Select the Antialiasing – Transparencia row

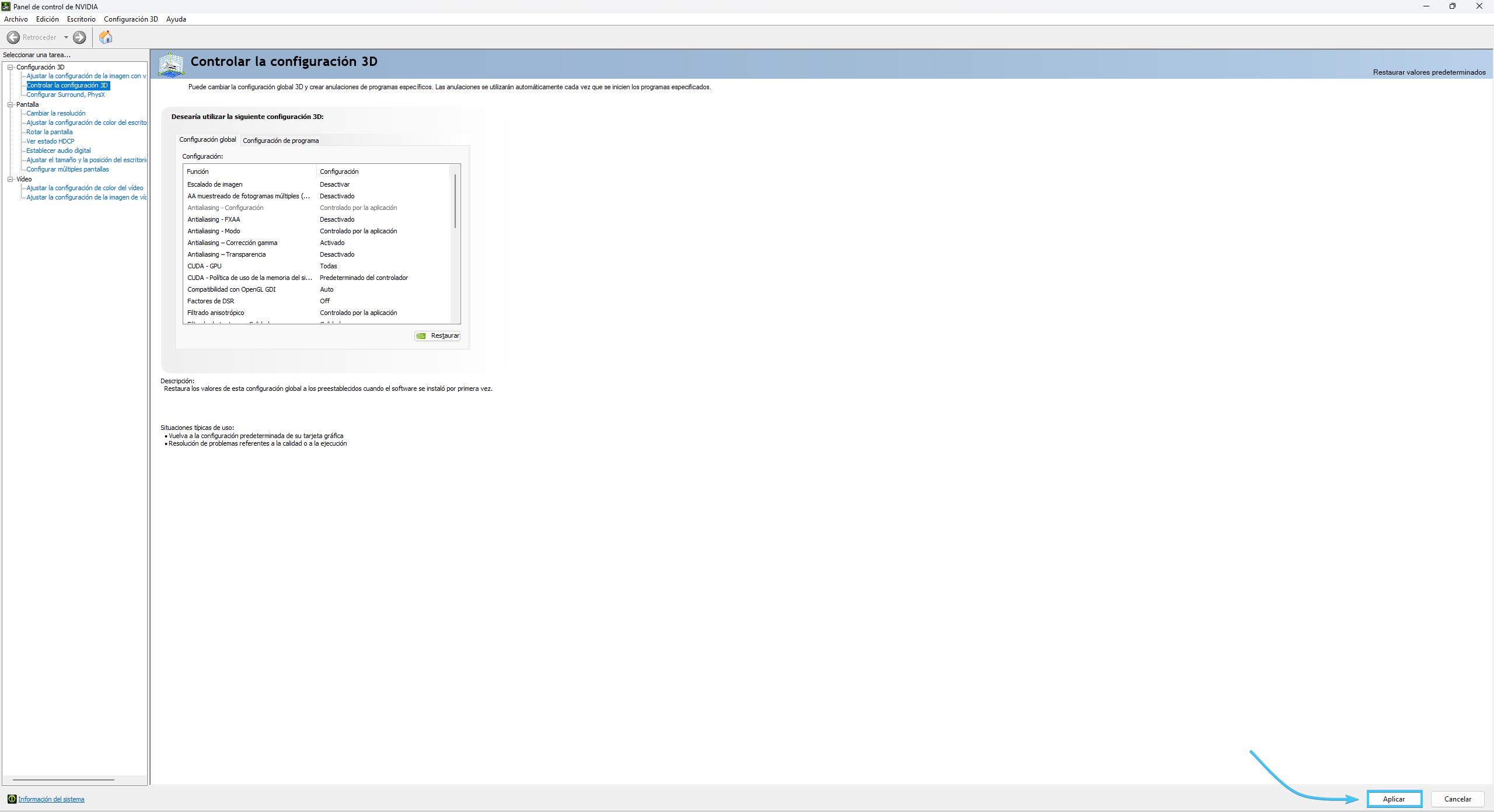(x=318, y=254)
